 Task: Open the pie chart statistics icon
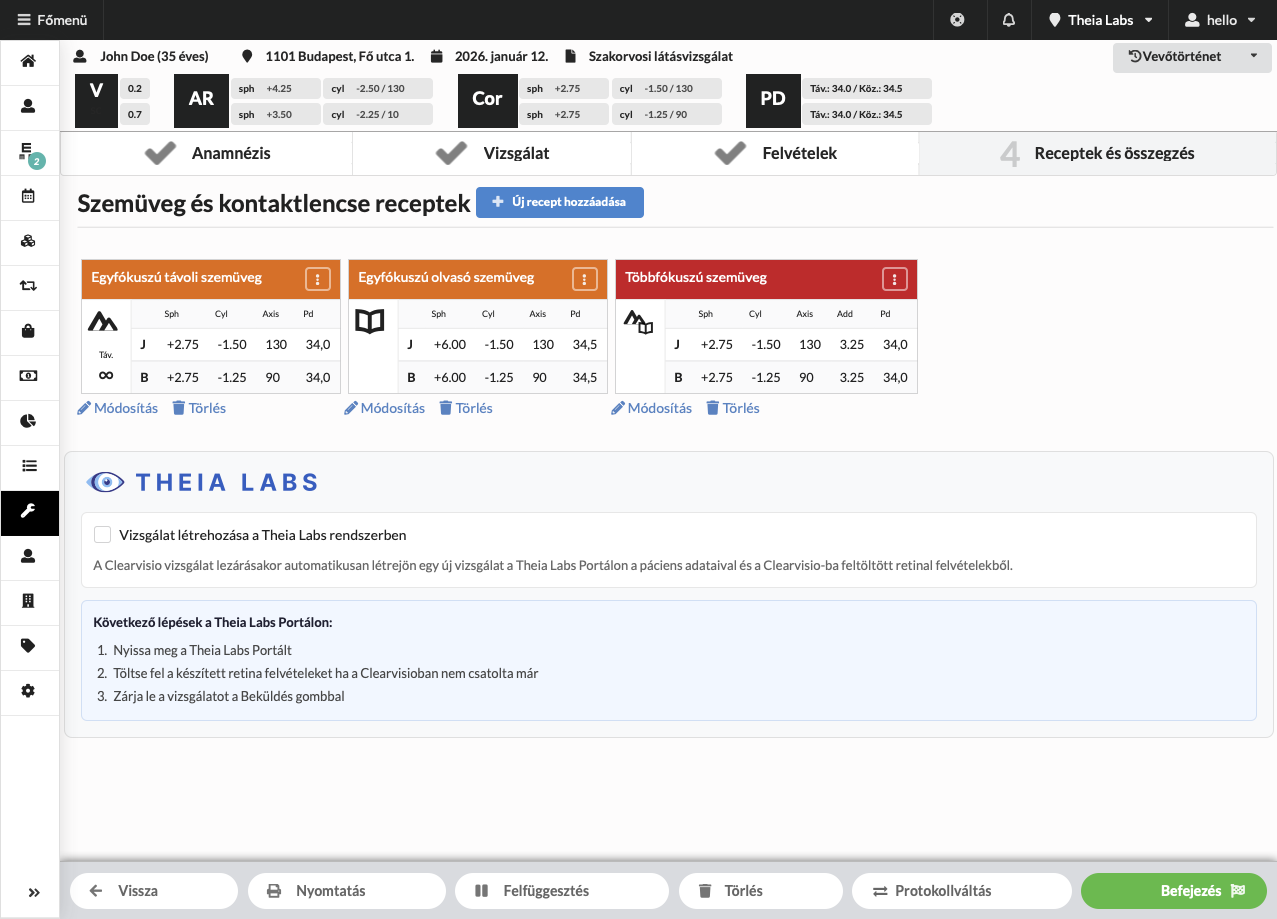[29, 422]
